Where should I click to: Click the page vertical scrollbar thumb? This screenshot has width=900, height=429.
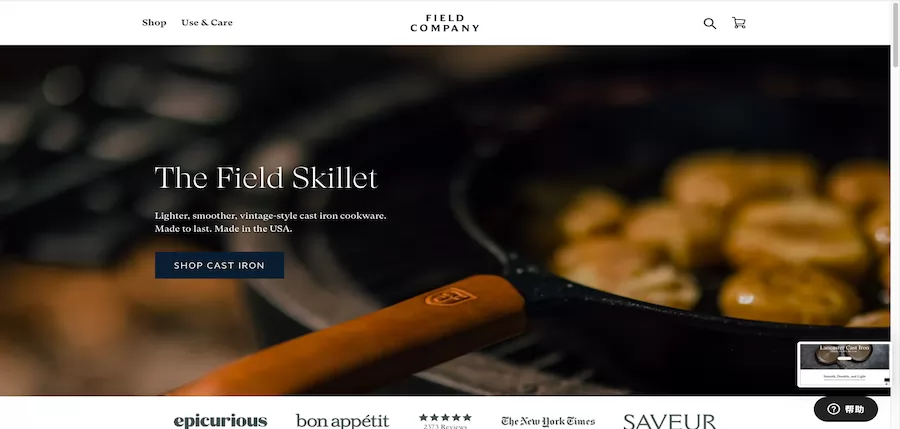pos(895,36)
